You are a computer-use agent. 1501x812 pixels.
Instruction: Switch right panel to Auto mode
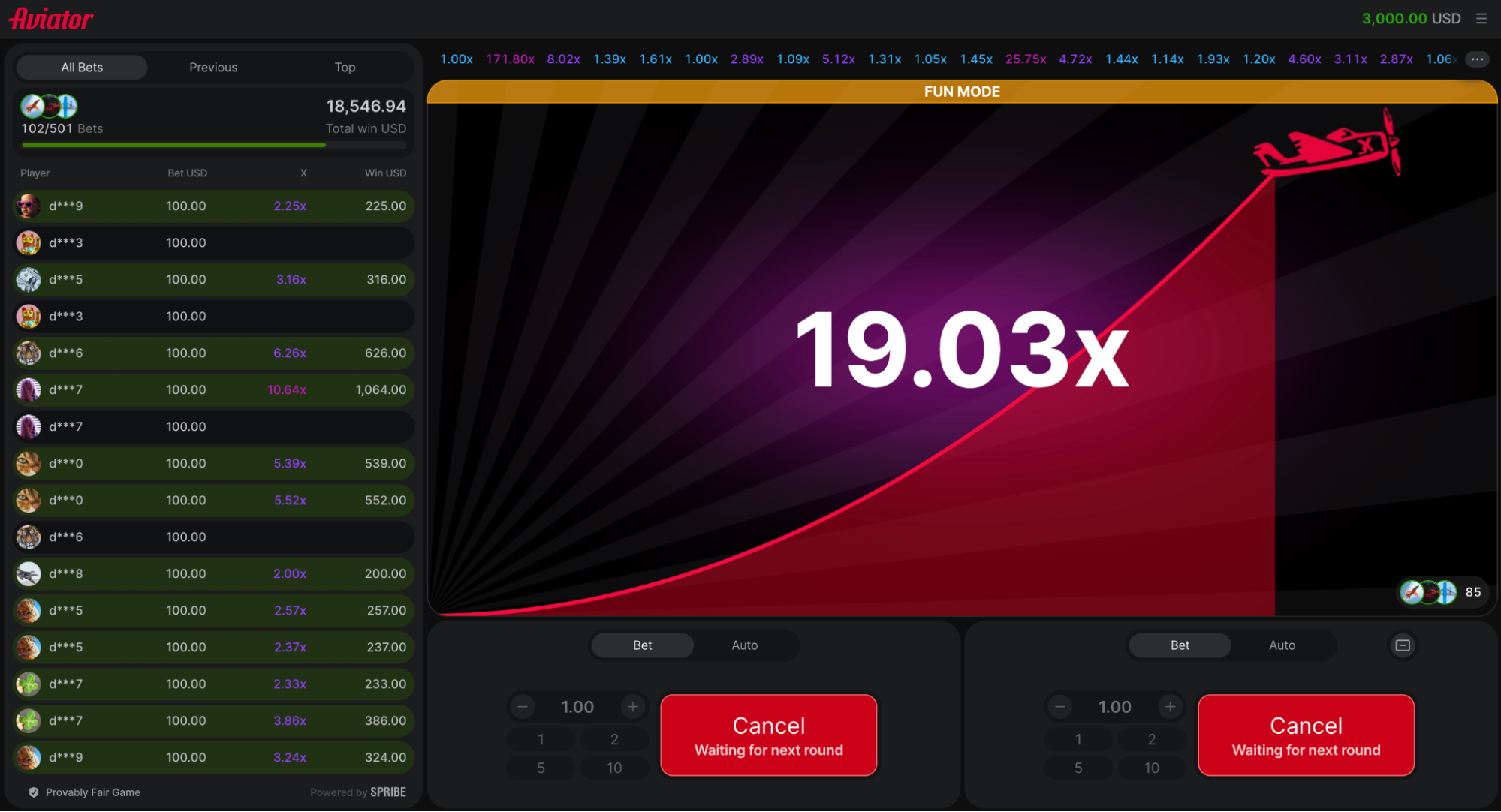pyautogui.click(x=1282, y=645)
